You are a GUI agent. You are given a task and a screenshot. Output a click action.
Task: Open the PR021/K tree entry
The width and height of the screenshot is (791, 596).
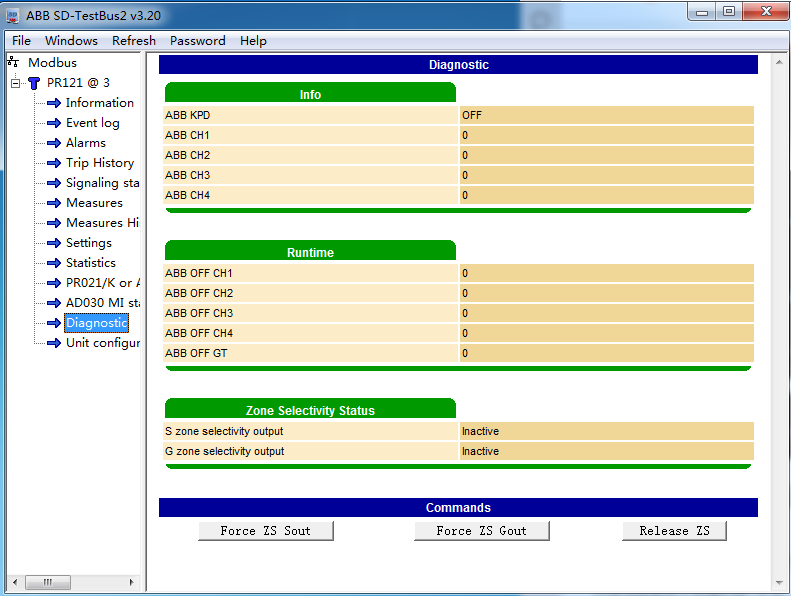(102, 283)
